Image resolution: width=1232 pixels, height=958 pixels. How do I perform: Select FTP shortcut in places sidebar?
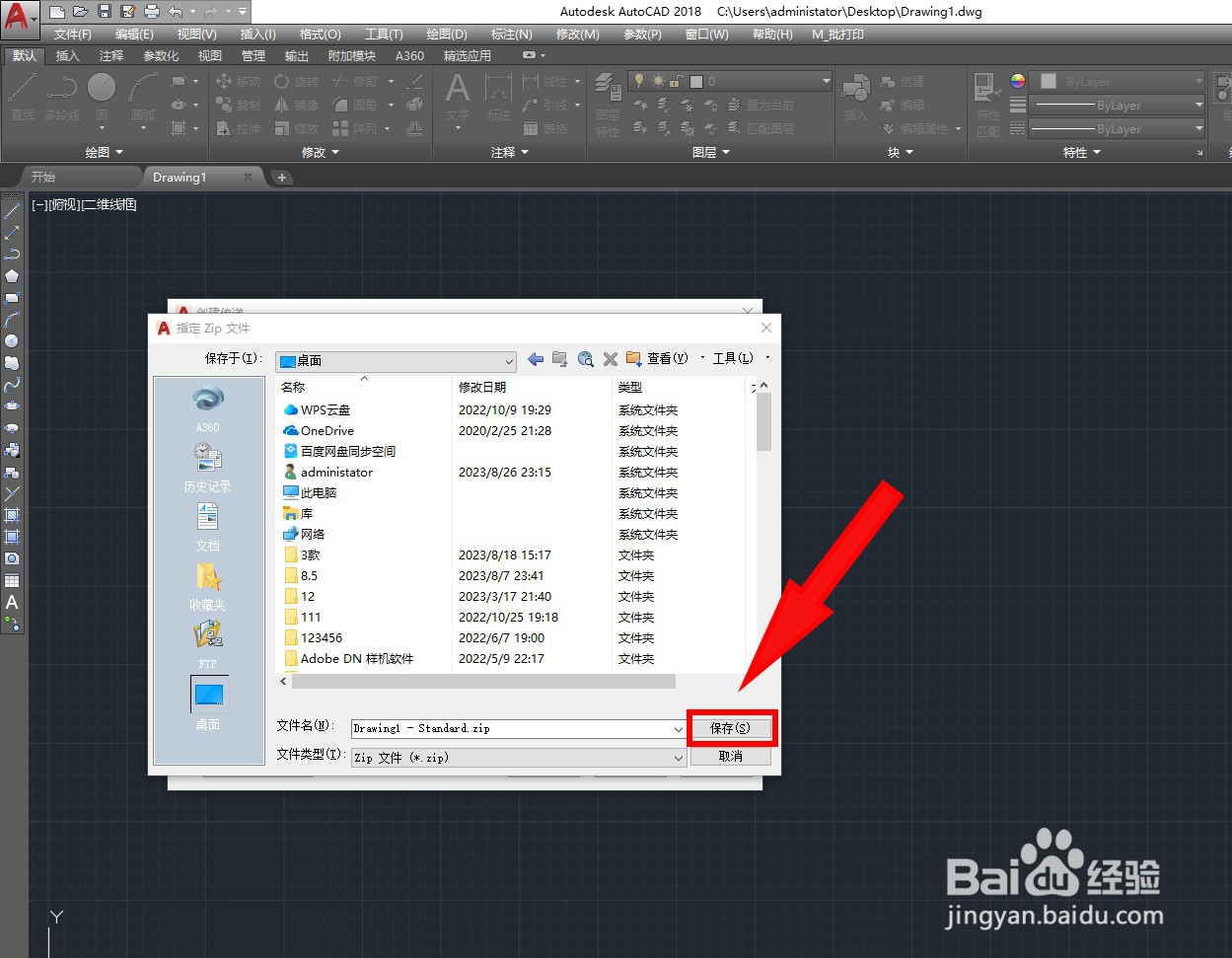click(x=207, y=645)
